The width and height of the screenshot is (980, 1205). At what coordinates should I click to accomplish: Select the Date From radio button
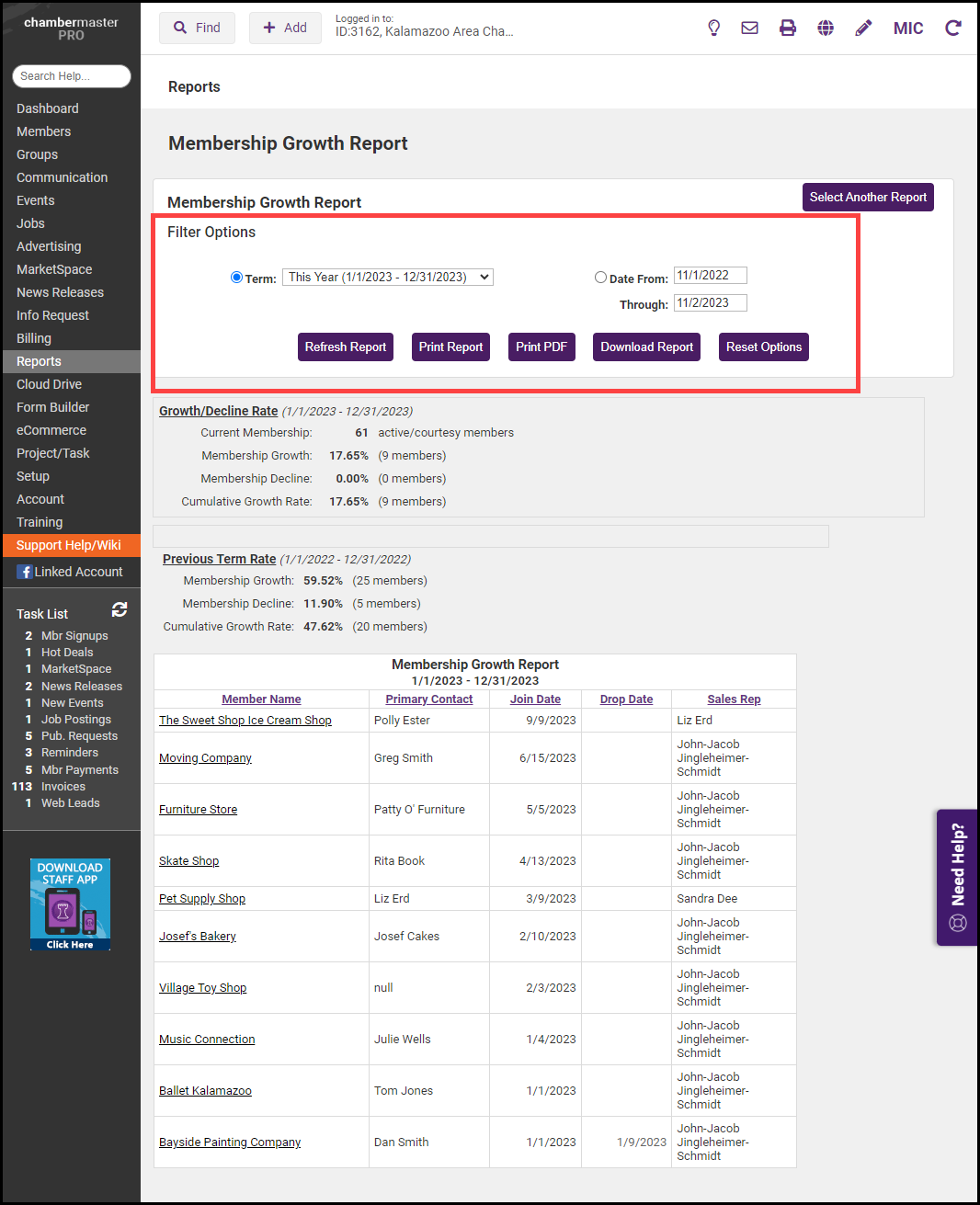[x=600, y=278]
